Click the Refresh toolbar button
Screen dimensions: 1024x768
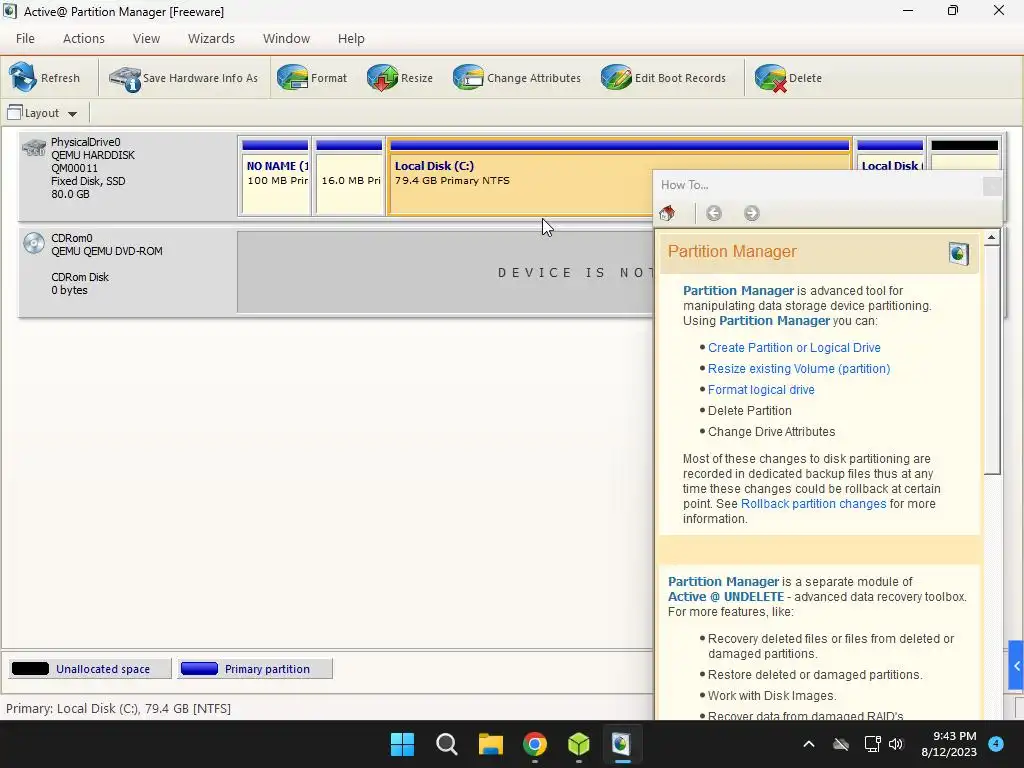pos(44,78)
